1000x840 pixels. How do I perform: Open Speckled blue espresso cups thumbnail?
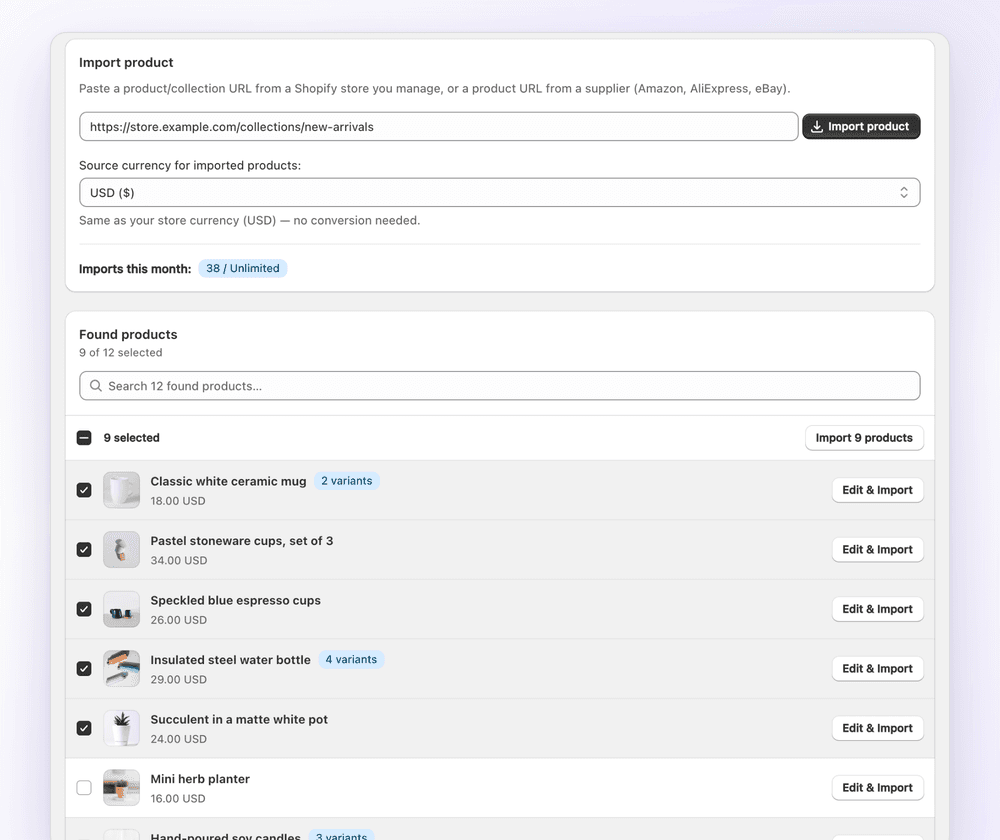[121, 609]
